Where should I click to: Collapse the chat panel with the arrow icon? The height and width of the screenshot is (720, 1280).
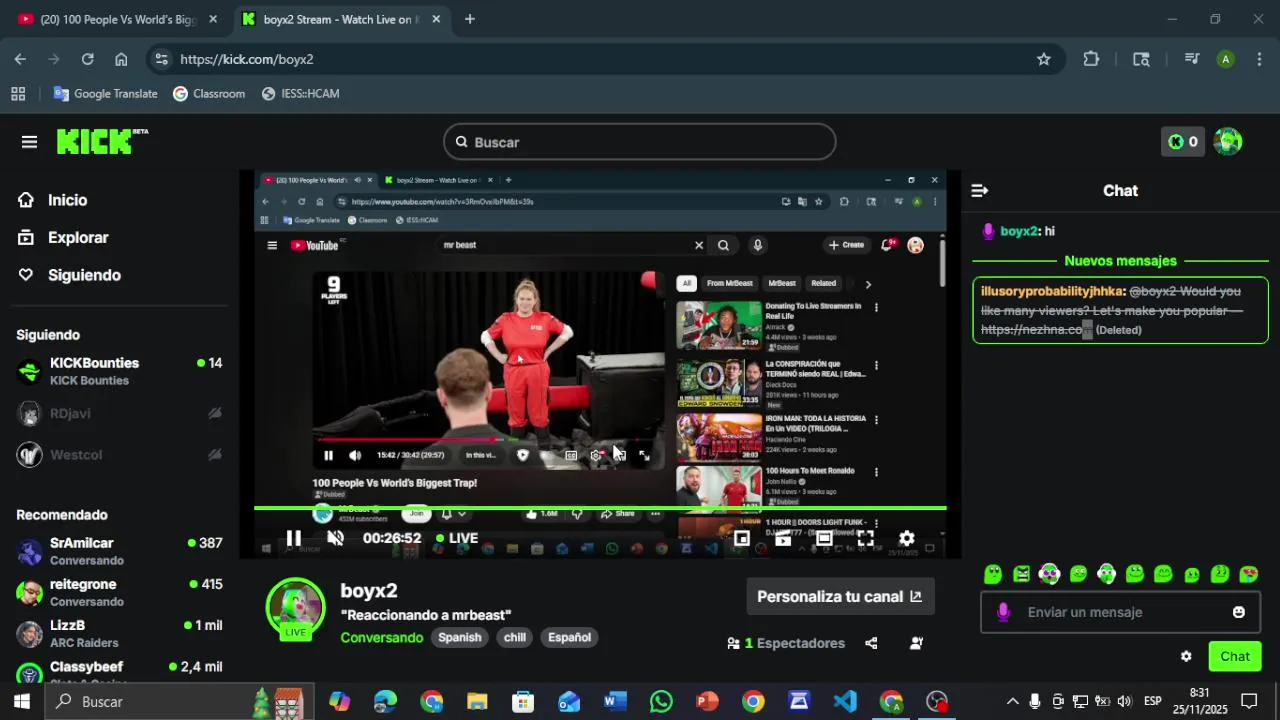coord(980,190)
